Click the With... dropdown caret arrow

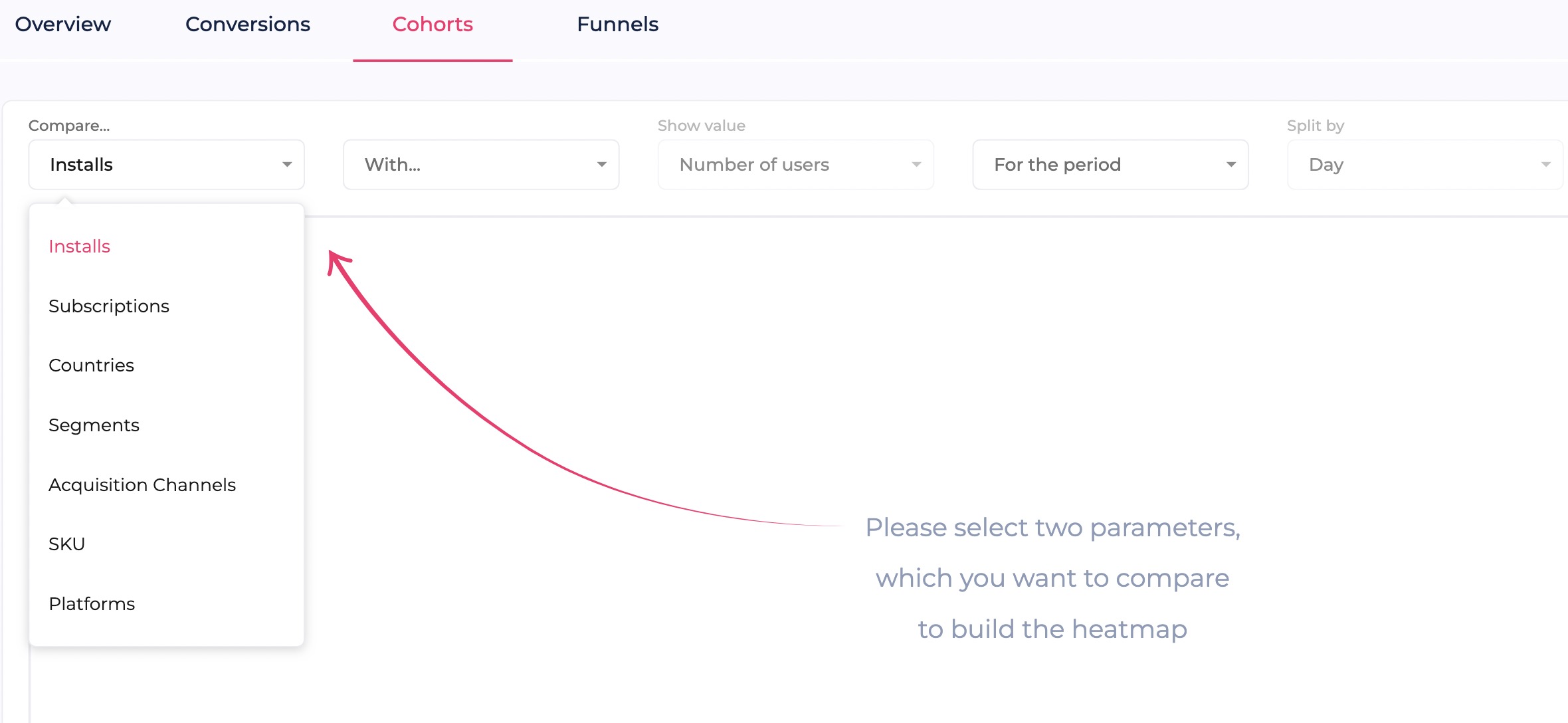point(602,165)
